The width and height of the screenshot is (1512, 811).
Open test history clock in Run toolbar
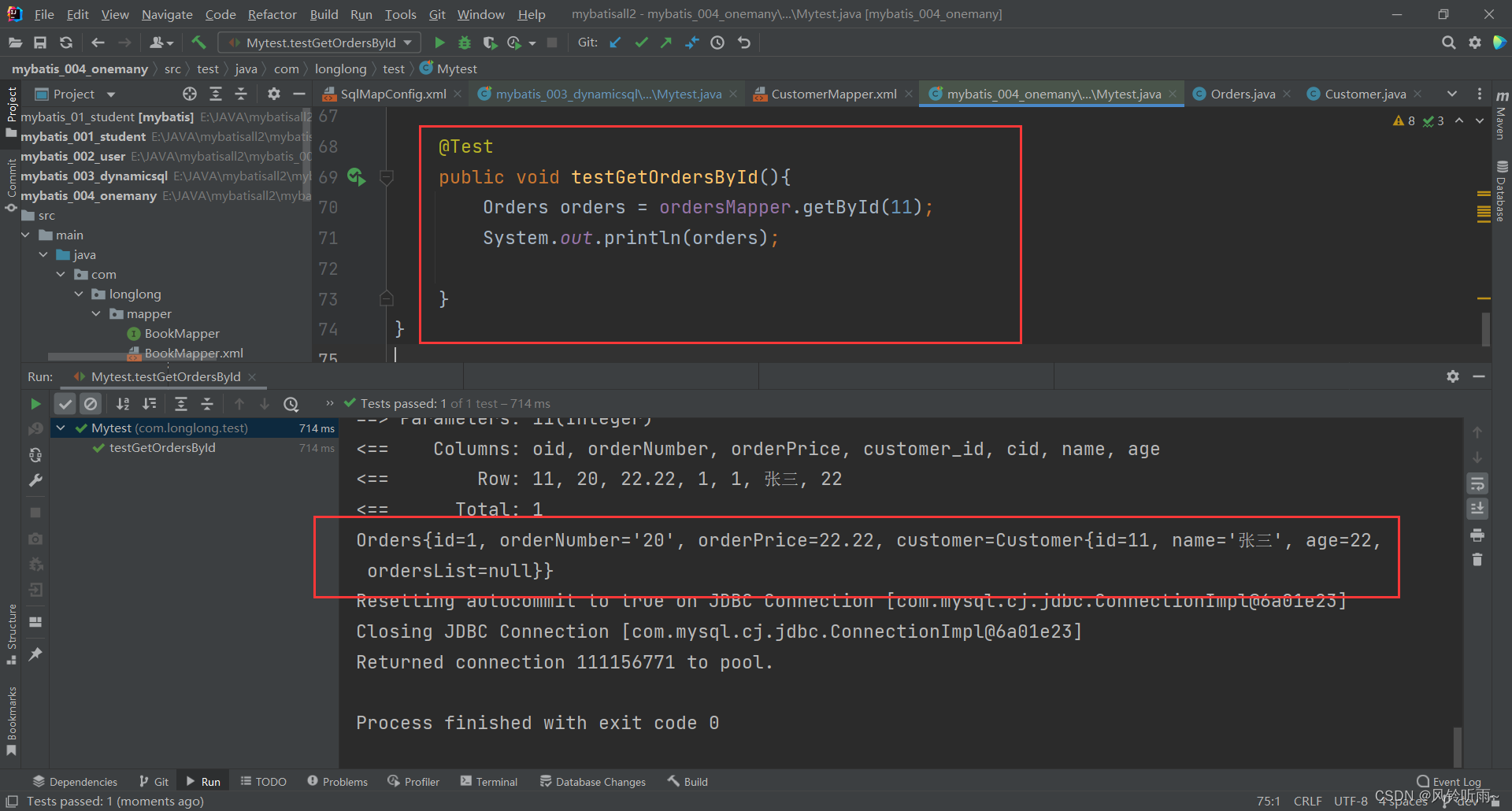click(x=291, y=404)
